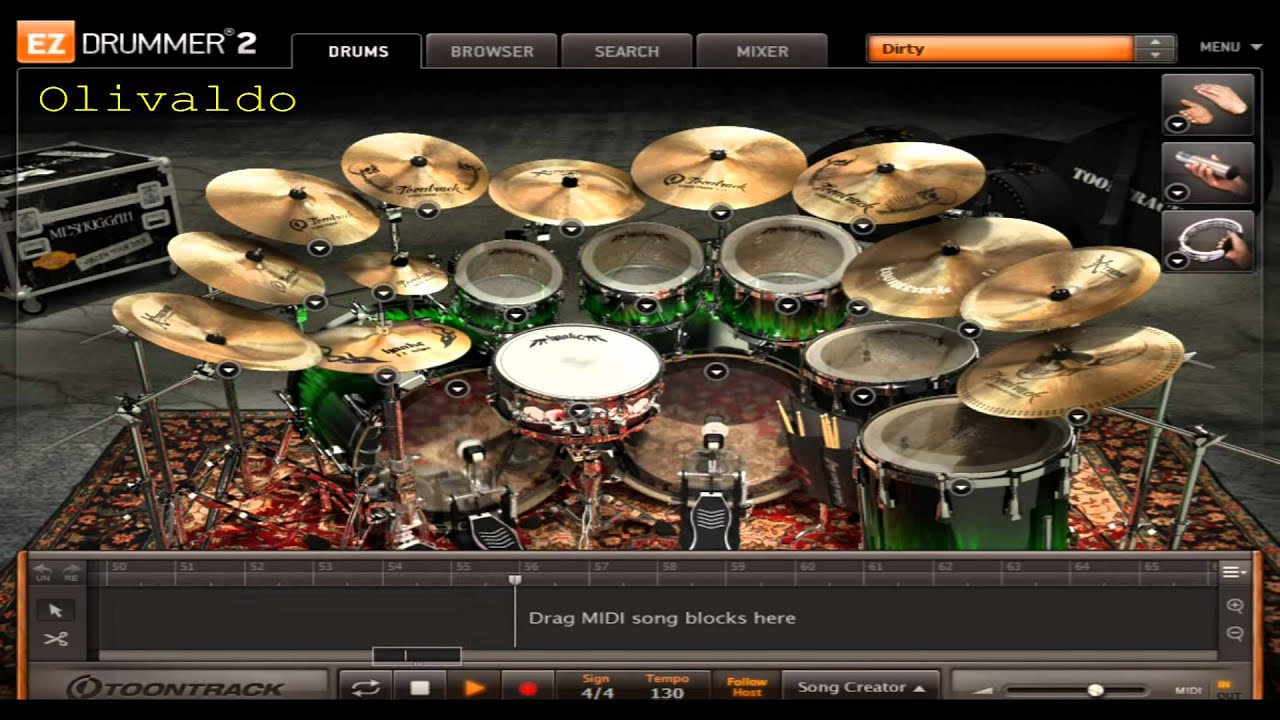This screenshot has height=720, width=1280.
Task: Open the right kick drum dropdown arrow
Action: [x=717, y=371]
